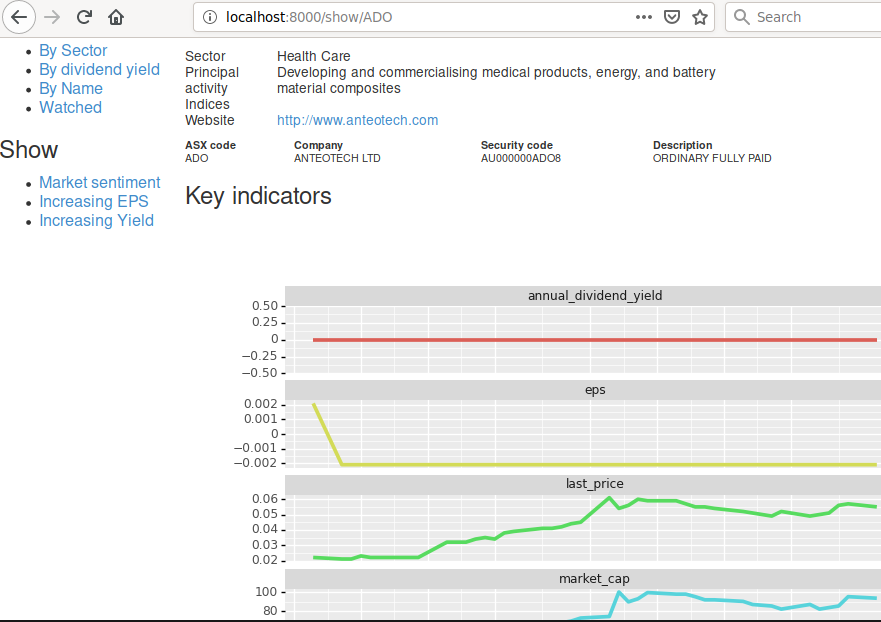Click the market_cap chart title
Screen dimensions: 881x622
pos(594,579)
